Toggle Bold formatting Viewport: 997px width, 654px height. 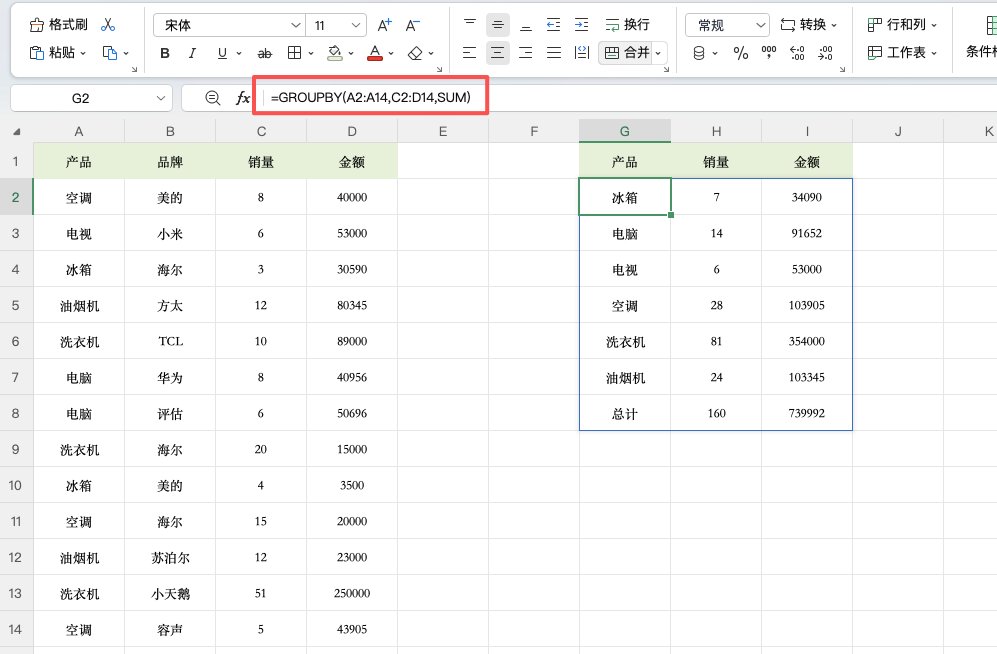click(165, 53)
